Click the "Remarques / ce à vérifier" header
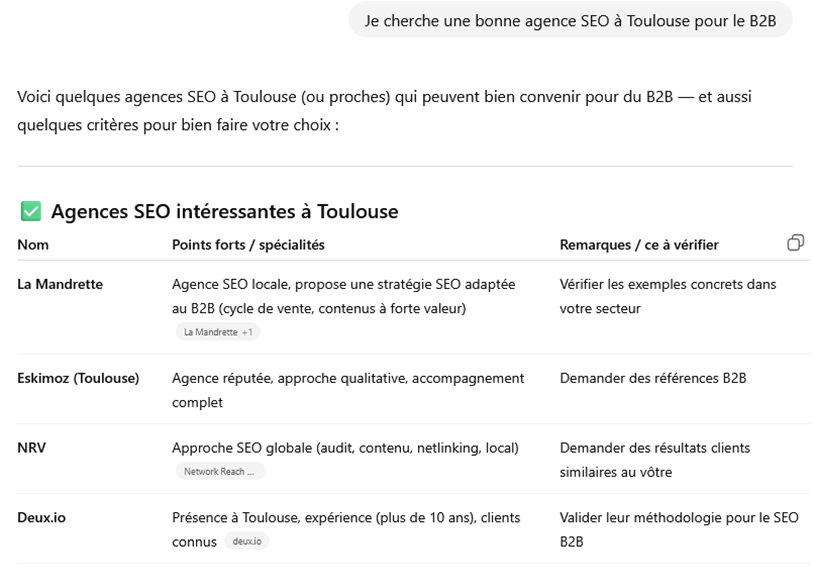The width and height of the screenshot is (815, 567). click(639, 245)
